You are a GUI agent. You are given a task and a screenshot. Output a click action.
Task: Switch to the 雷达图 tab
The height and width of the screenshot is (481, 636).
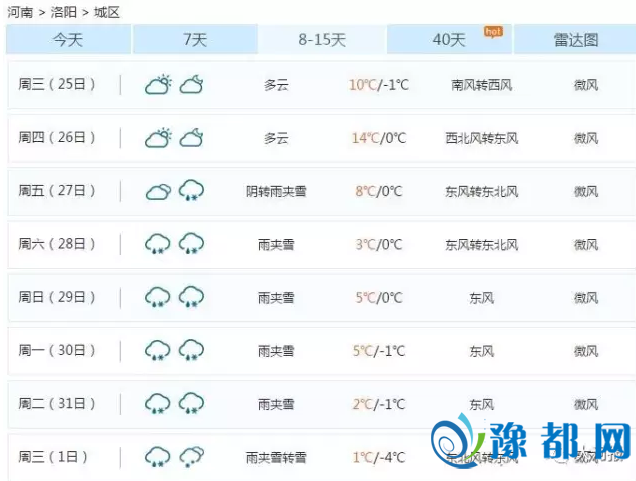[x=575, y=40]
